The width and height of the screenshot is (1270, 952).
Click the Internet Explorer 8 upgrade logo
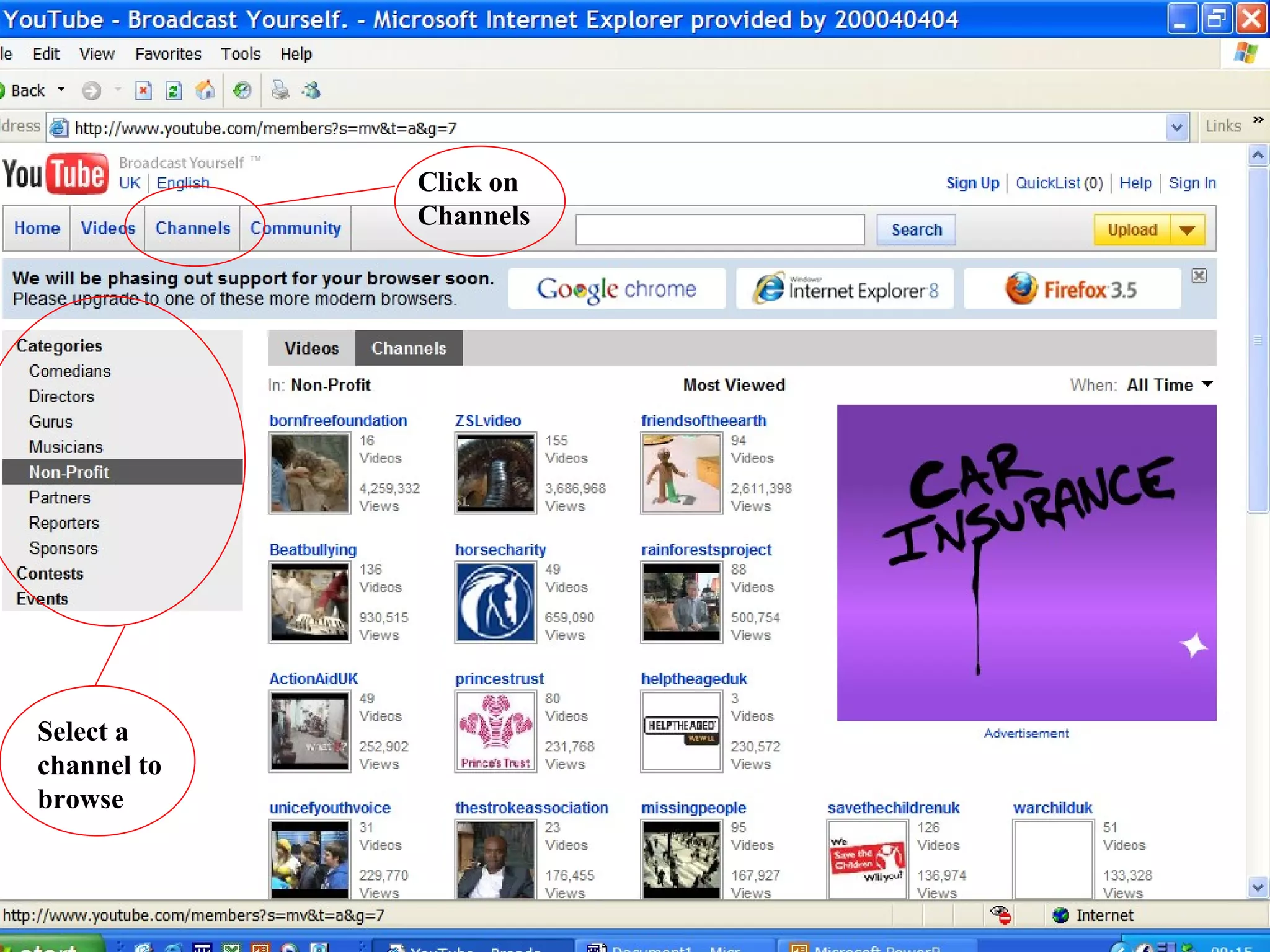pos(845,289)
